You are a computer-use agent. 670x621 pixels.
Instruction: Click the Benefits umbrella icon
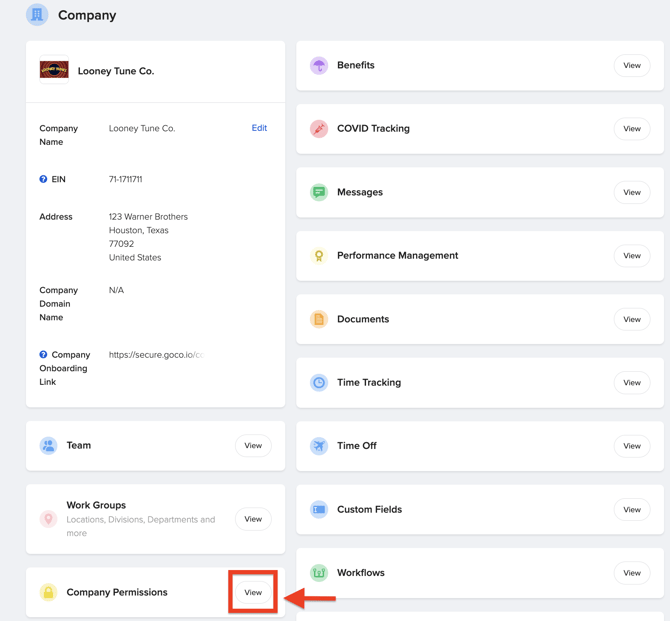pos(319,65)
